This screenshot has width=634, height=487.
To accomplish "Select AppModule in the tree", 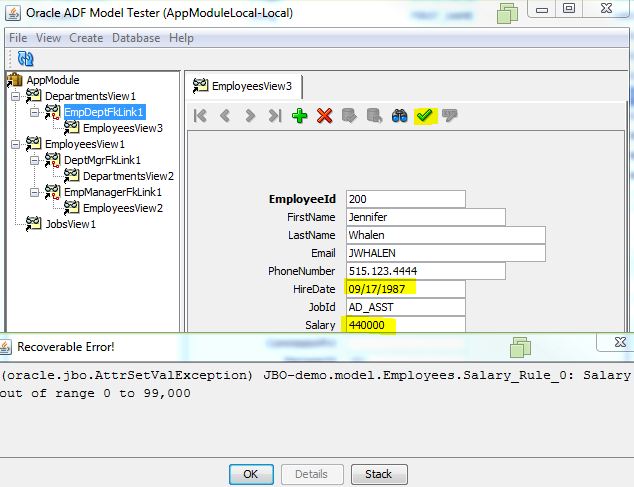I will [53, 80].
